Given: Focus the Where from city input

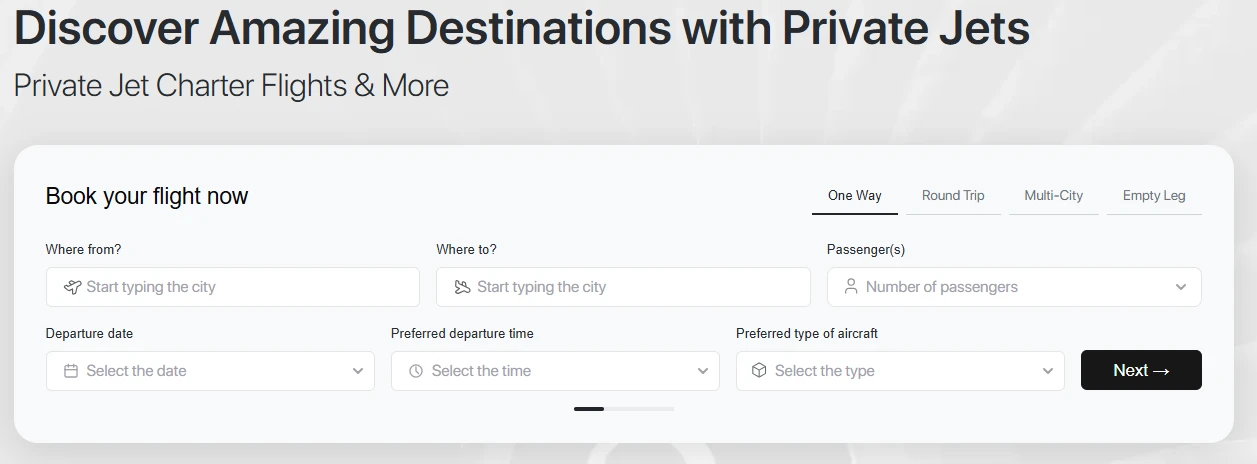Looking at the screenshot, I should click(x=233, y=287).
